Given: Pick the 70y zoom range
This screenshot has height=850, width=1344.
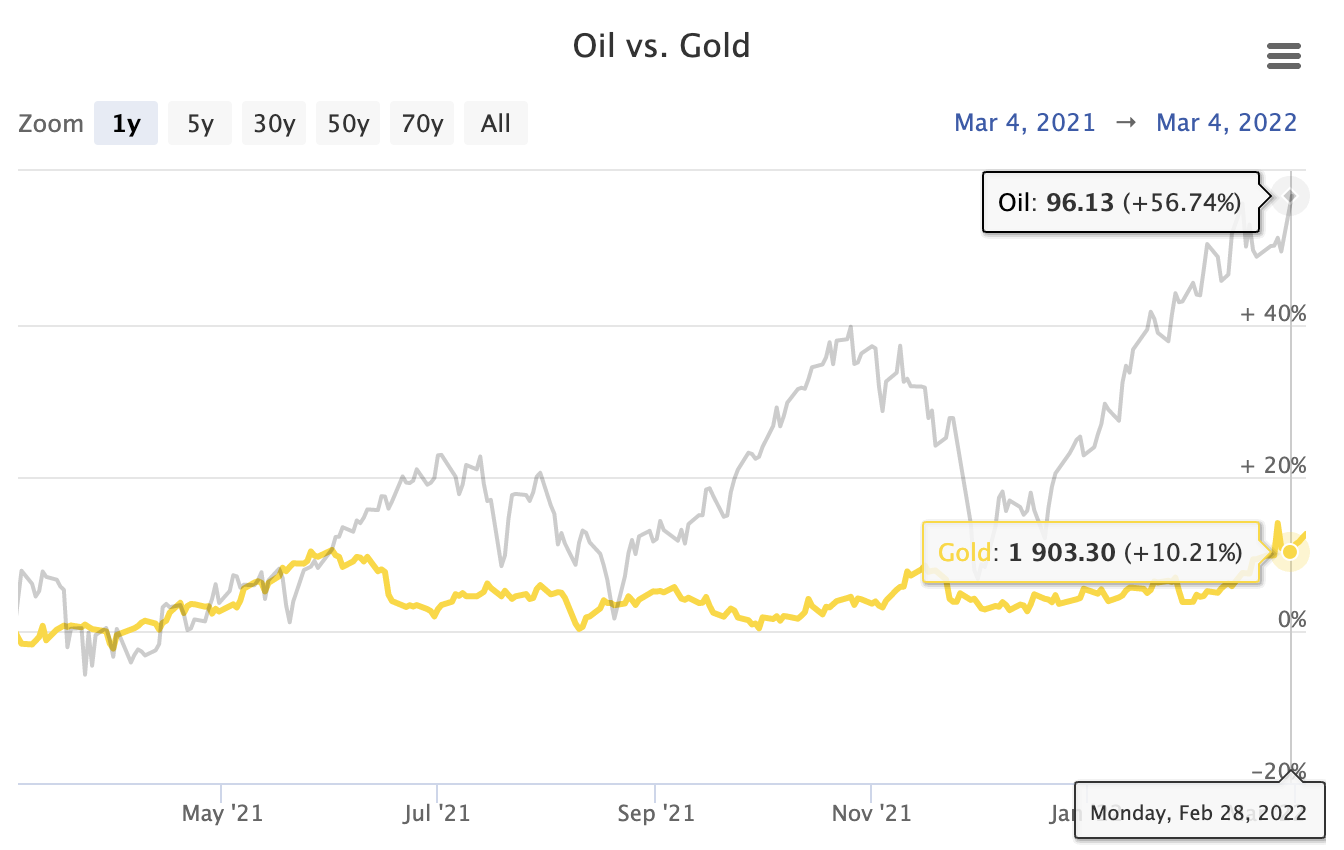Looking at the screenshot, I should (x=422, y=124).
